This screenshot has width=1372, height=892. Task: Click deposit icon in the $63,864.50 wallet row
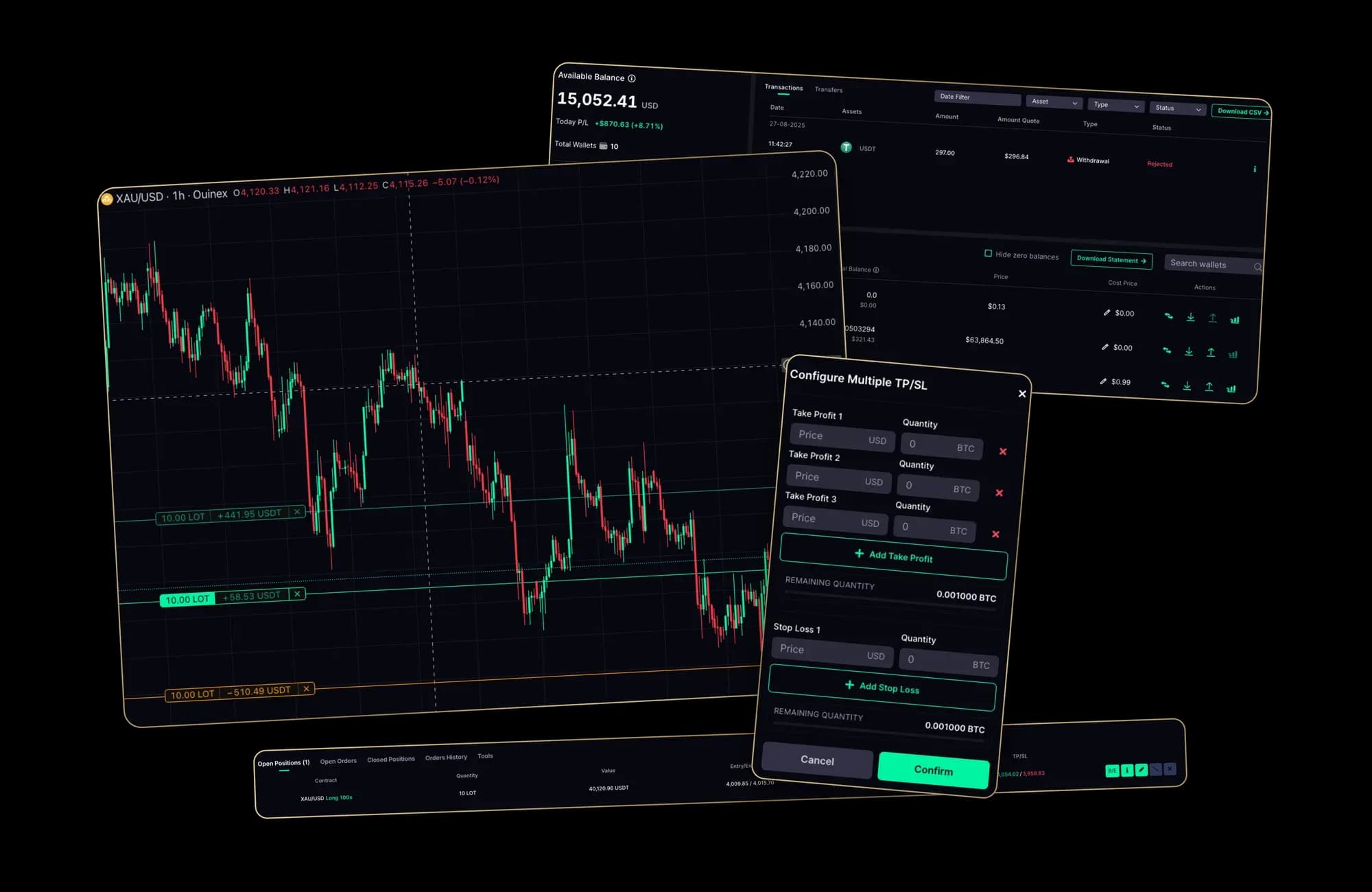1189,351
